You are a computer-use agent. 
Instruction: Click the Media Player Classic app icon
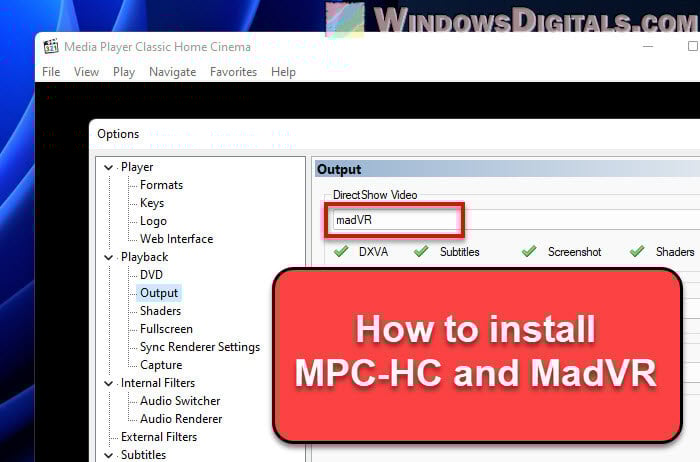point(50,46)
